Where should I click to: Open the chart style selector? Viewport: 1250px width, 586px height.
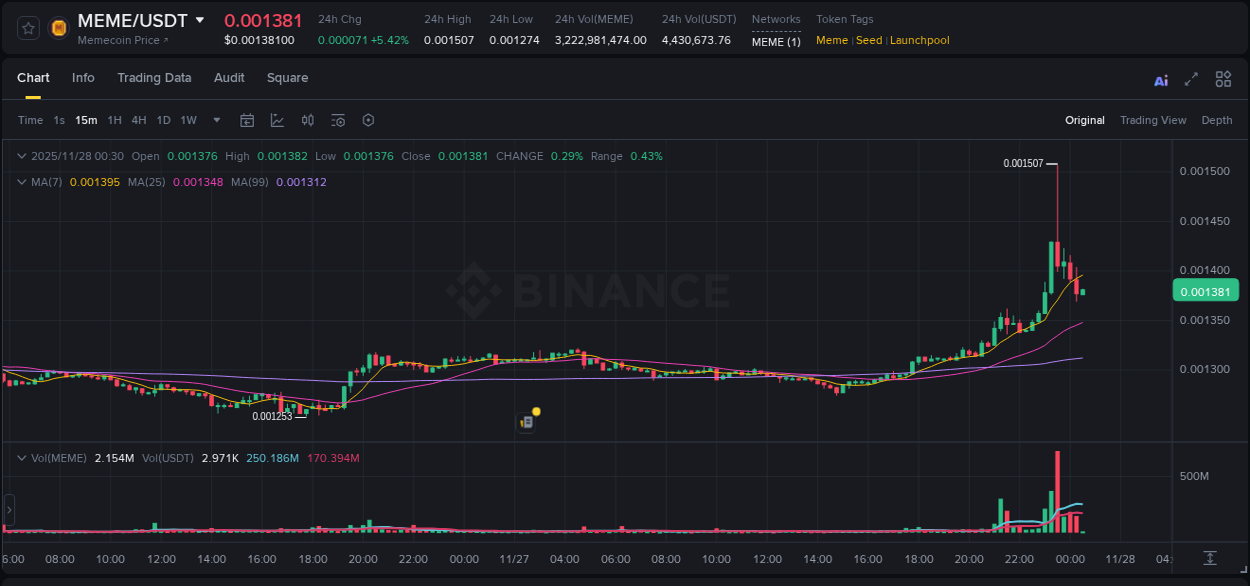277,119
